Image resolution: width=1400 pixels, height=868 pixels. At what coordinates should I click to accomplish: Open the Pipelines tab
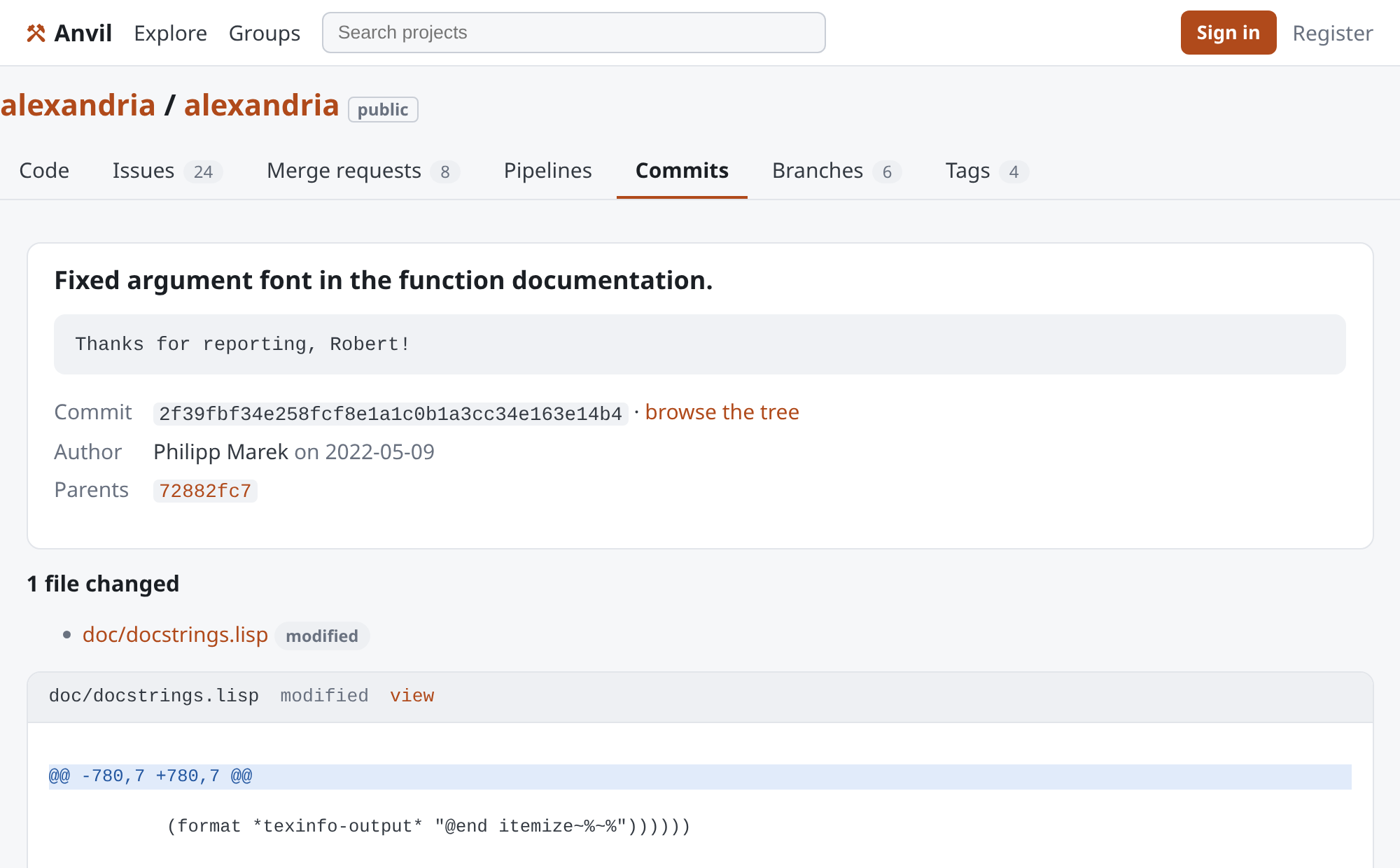point(547,171)
